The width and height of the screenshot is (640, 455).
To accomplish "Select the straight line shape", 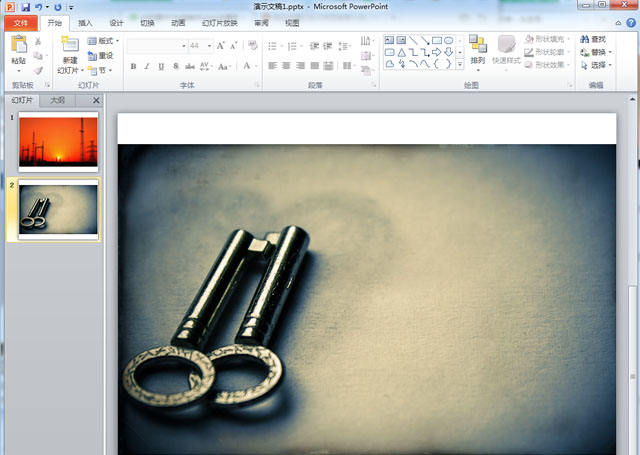I will tap(413, 40).
